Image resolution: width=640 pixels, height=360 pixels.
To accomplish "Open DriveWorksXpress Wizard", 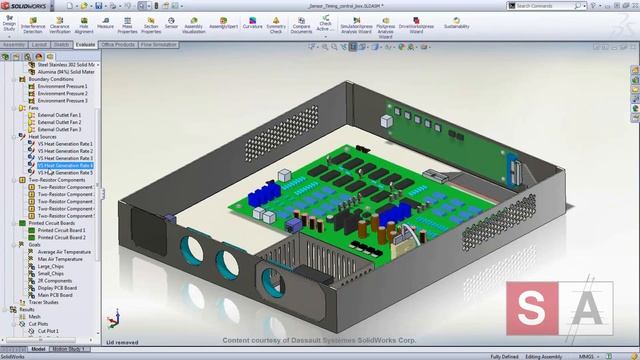I will [x=416, y=25].
